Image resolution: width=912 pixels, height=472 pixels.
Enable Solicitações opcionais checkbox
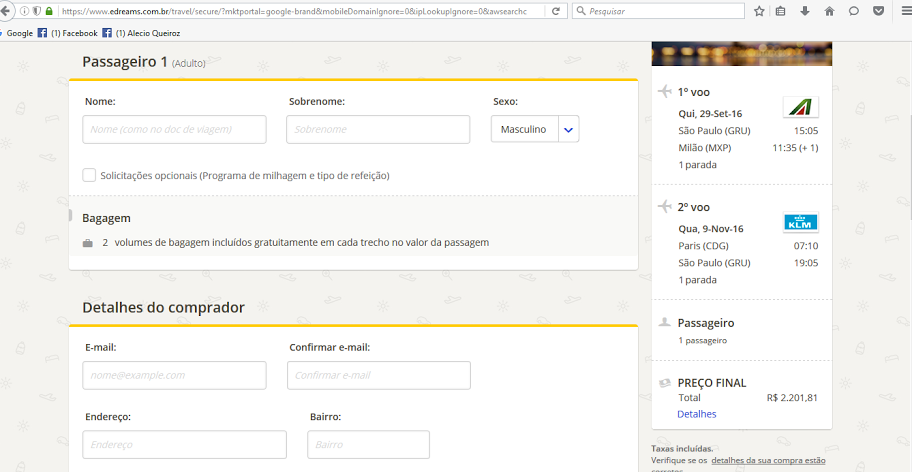pos(89,175)
